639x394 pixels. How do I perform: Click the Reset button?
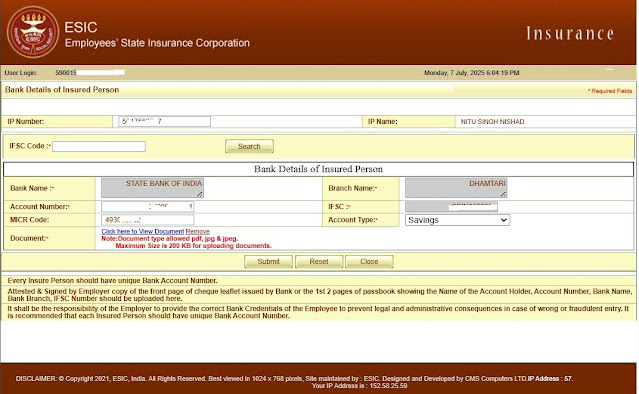(319, 262)
